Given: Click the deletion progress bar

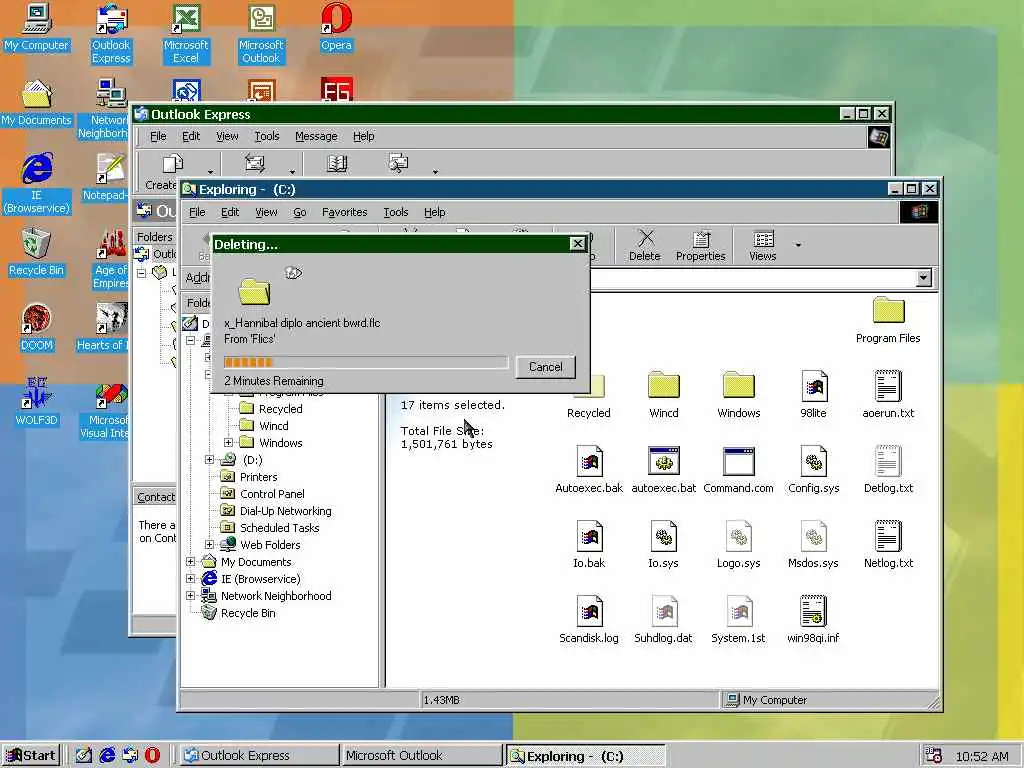Looking at the screenshot, I should pyautogui.click(x=366, y=362).
